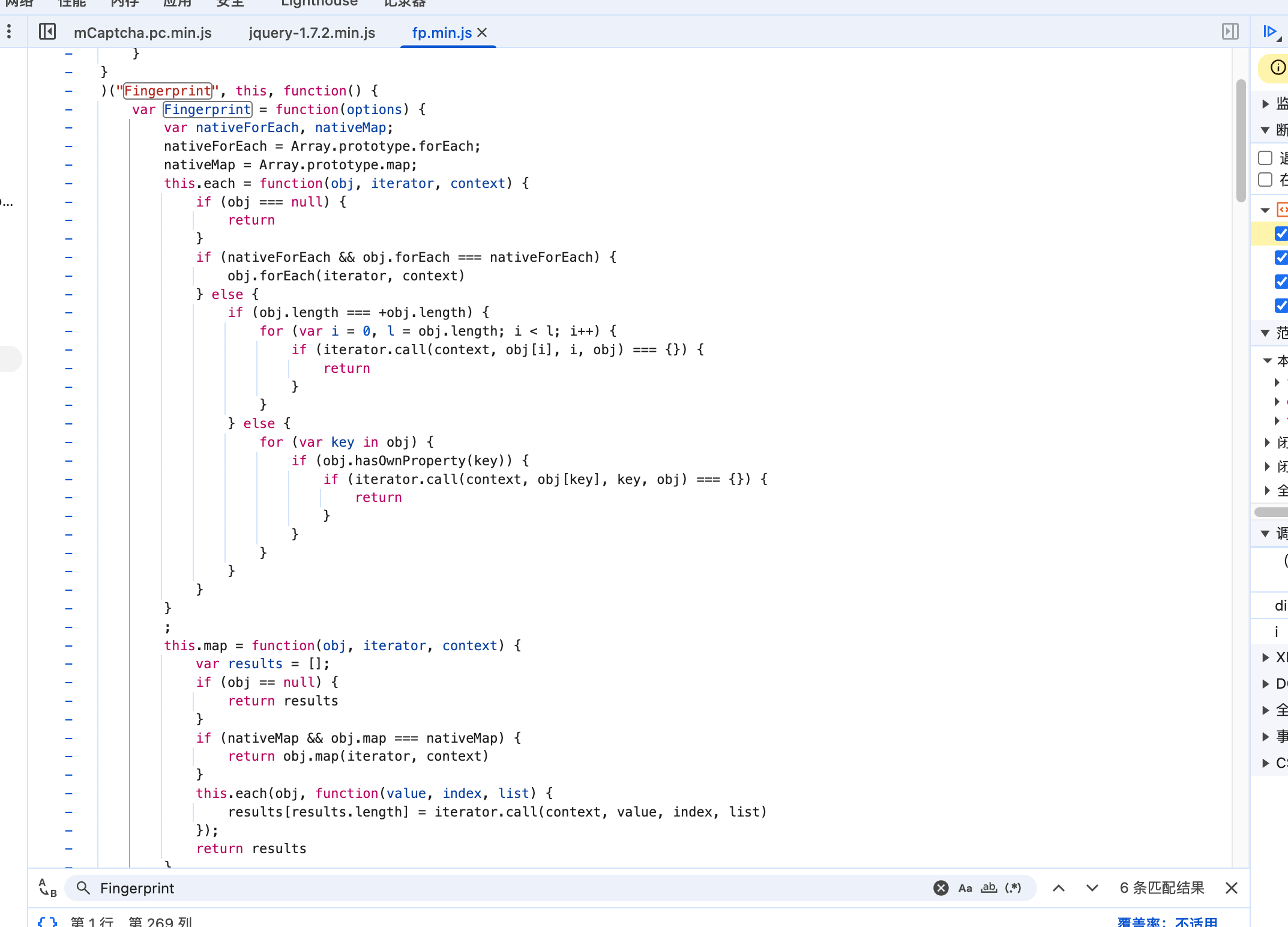Screen dimensions: 1288x927
Task: Click the '第 1 行 第 269 列' position text
Action: point(131,922)
